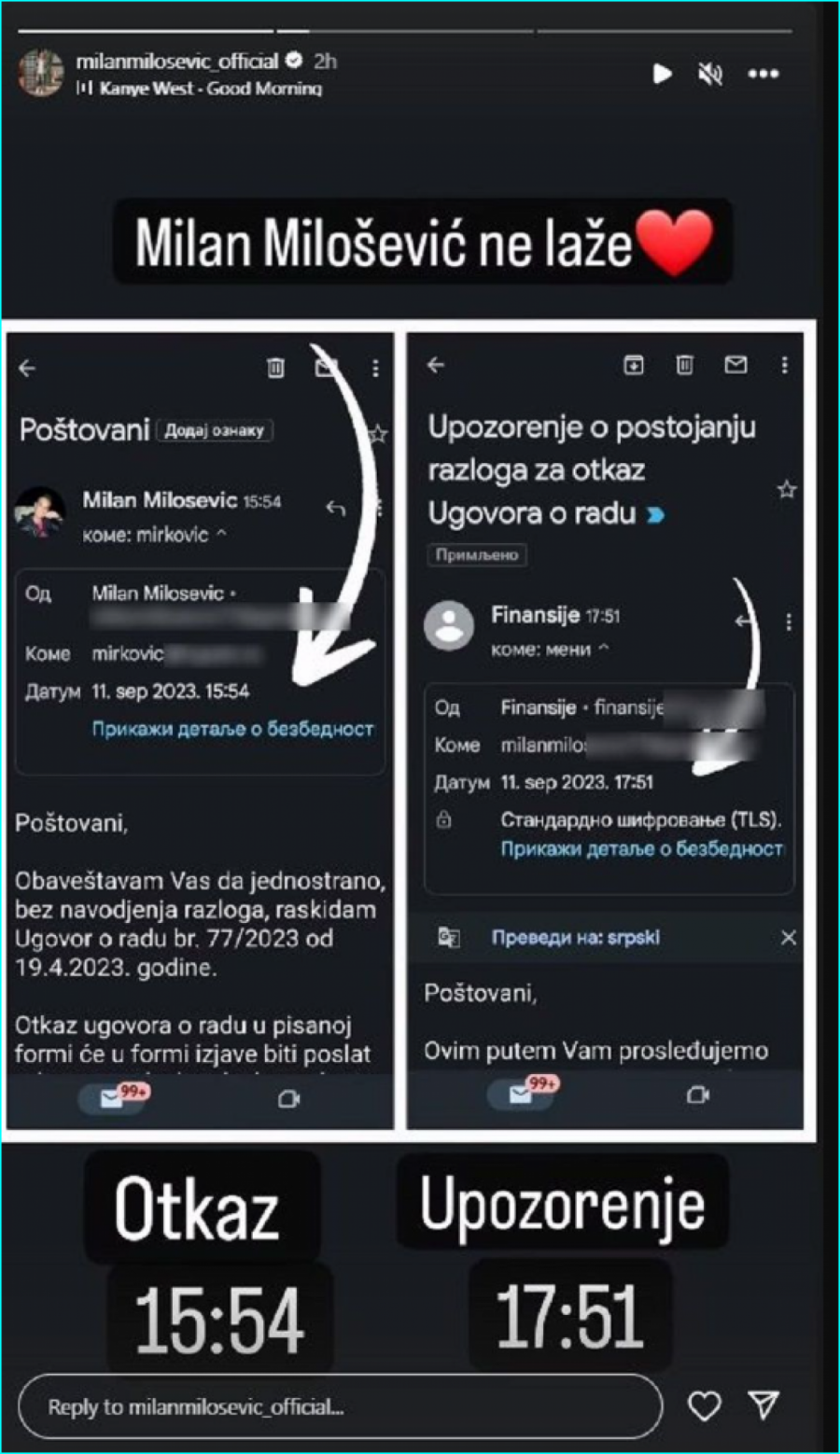
Task: Open Прикажи детаље о безбедности in Finansije email
Action: [642, 849]
